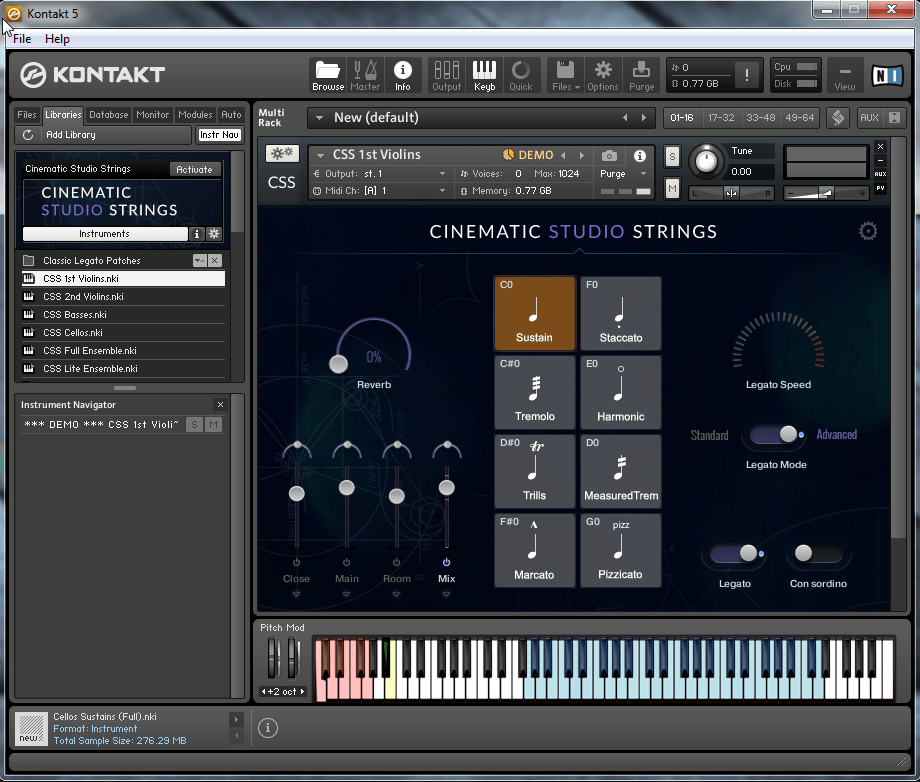920x782 pixels.
Task: Select the Marcato articulation
Action: click(534, 550)
